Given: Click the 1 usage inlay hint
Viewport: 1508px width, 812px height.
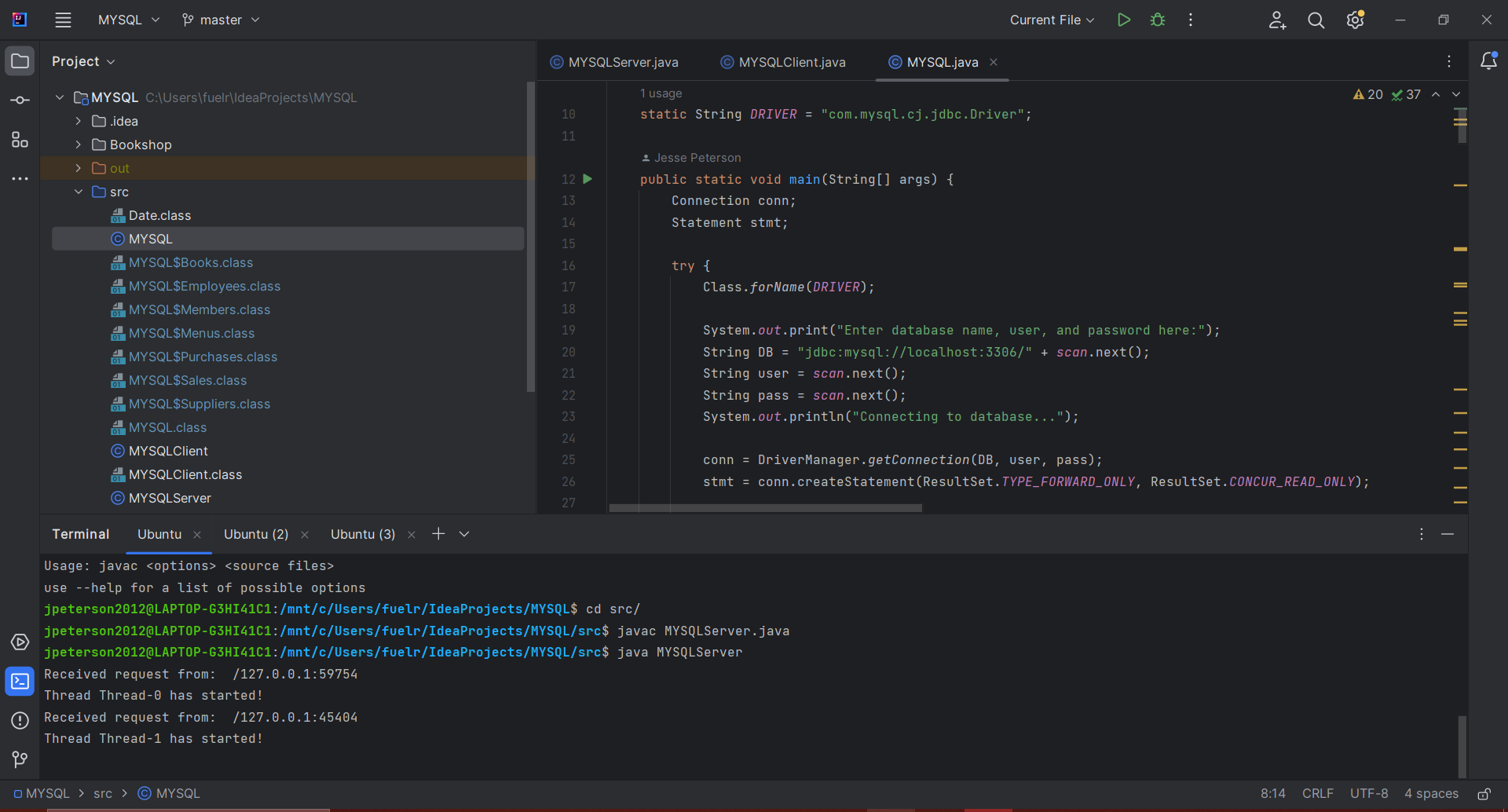Looking at the screenshot, I should [x=661, y=93].
